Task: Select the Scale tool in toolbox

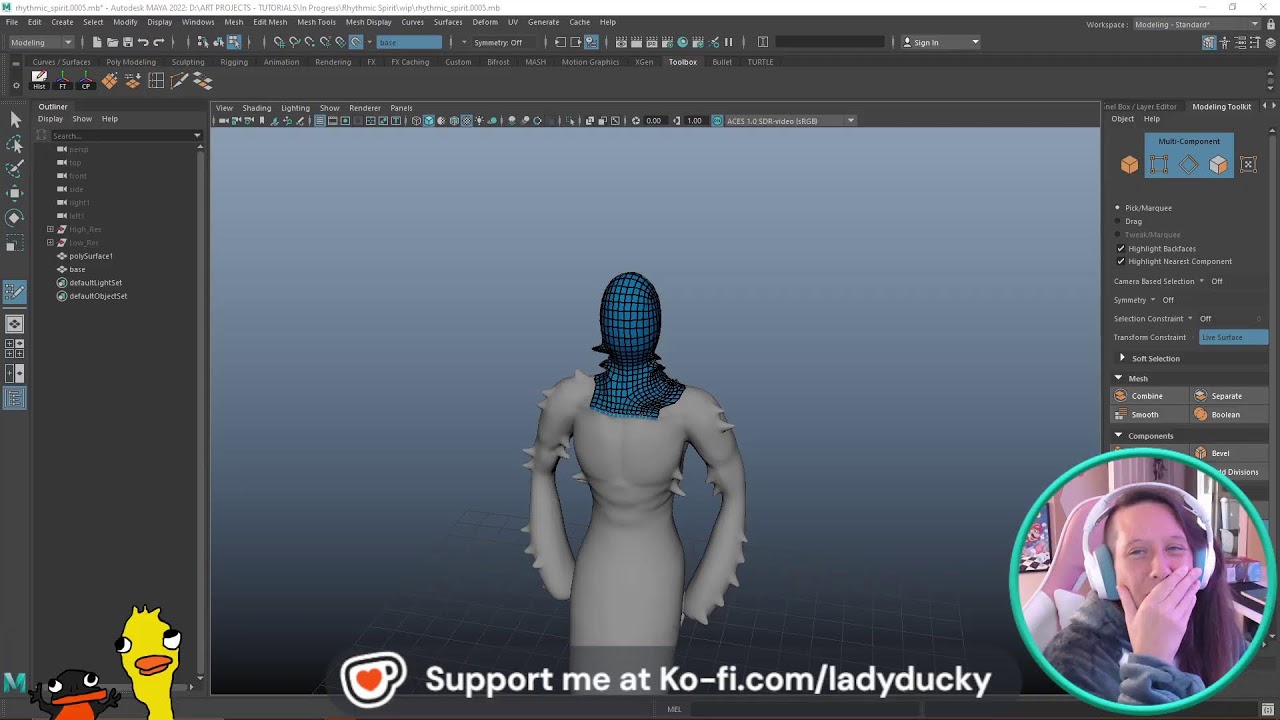Action: [15, 242]
